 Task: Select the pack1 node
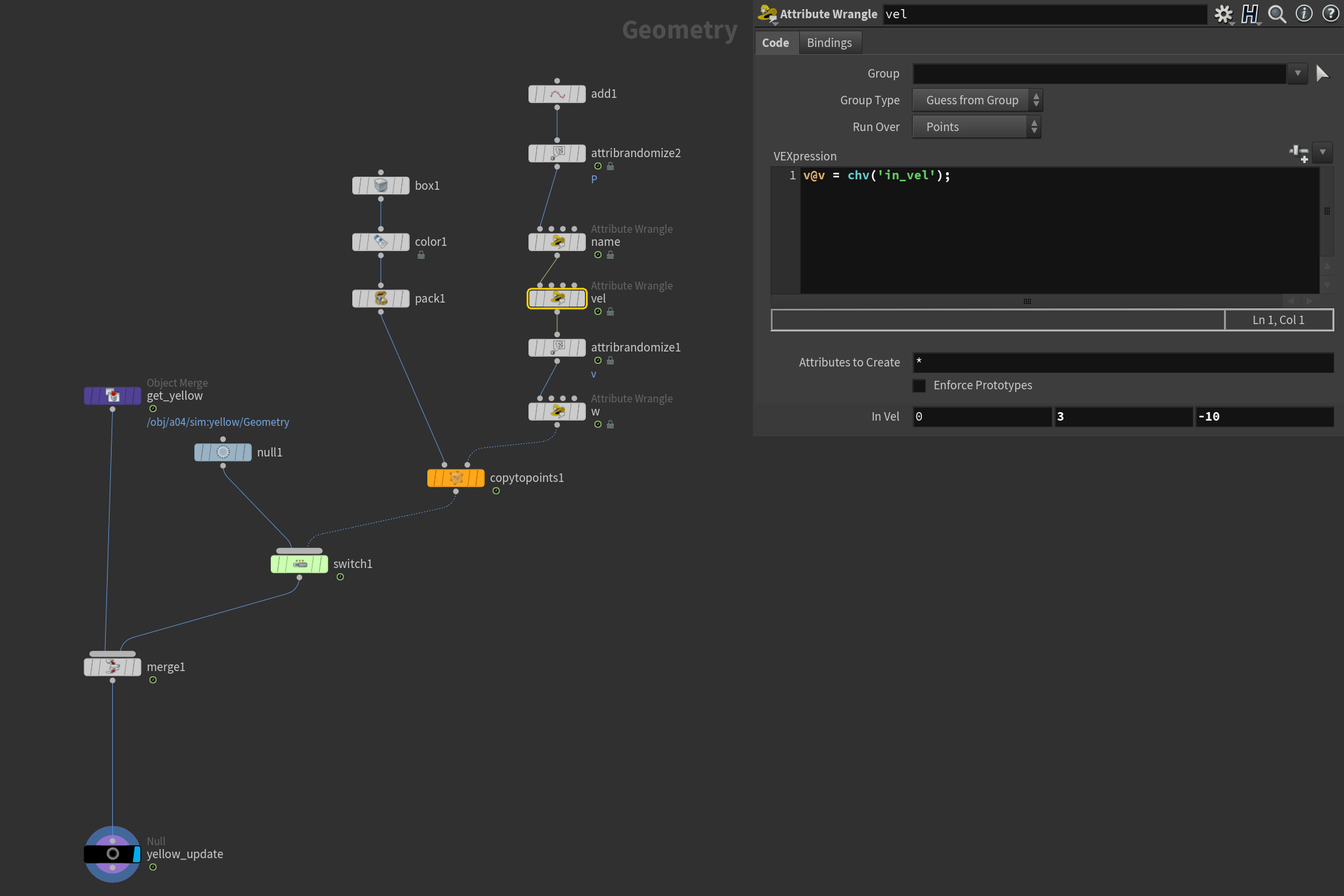[x=381, y=299]
